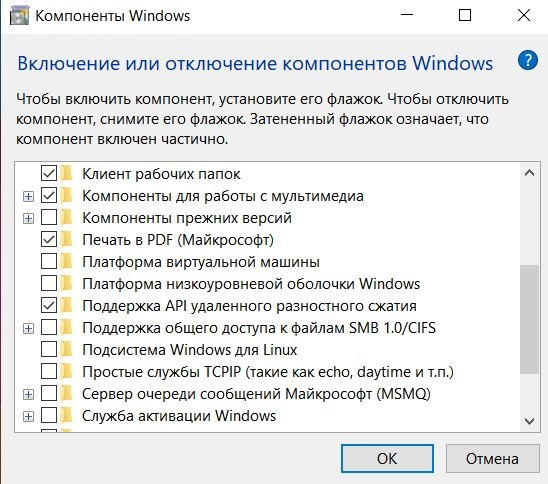Check the Платформа виртуальной машины box
548x484 pixels.
(x=49, y=261)
